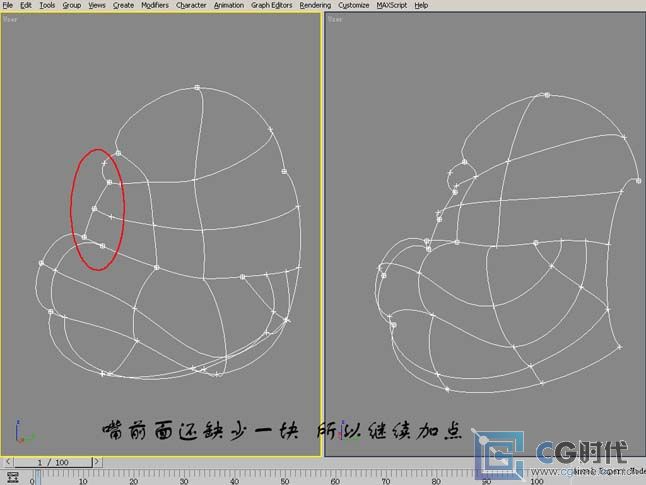Click frame 70 on the track bar
The width and height of the screenshot is (646, 485).
point(386,481)
